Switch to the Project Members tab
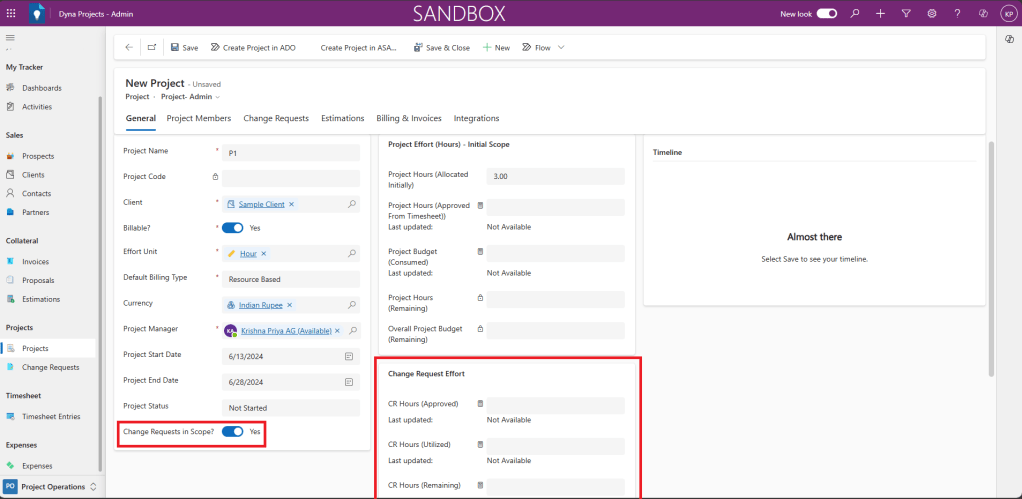The image size is (1022, 499). tap(199, 118)
